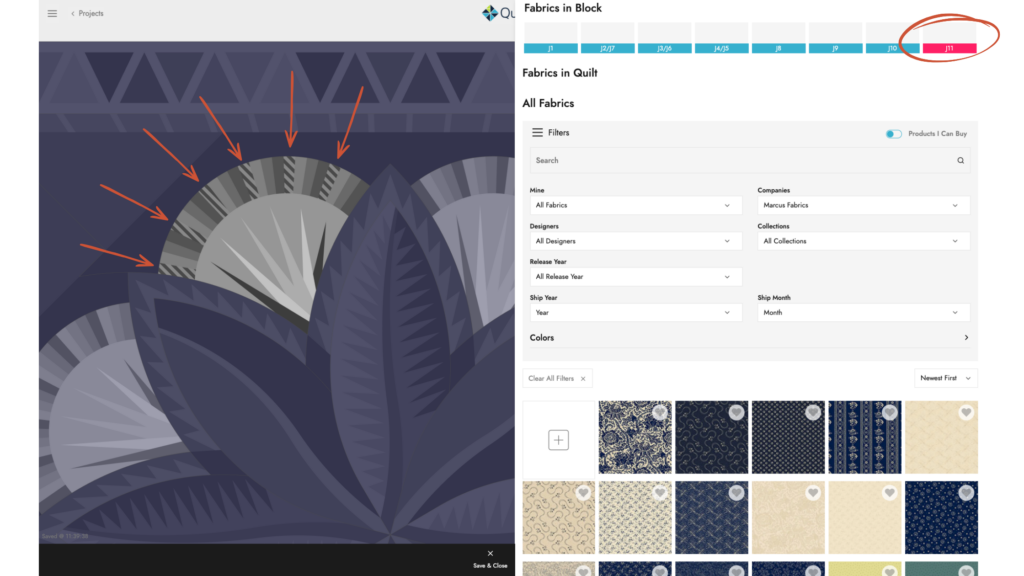Toggle the Products I Can Buy switch
The height and width of the screenshot is (576, 1024).
(x=893, y=134)
